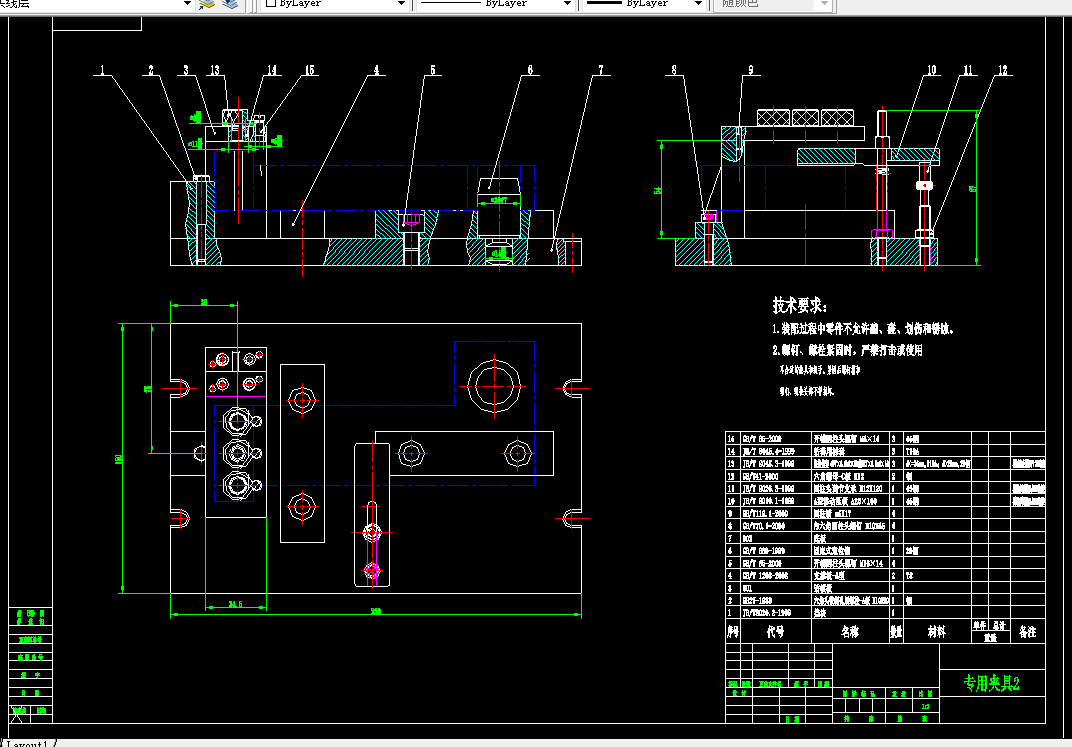Image resolution: width=1072 pixels, height=747 pixels.
Task: Click the large bore circle in plan view
Action: (x=494, y=387)
